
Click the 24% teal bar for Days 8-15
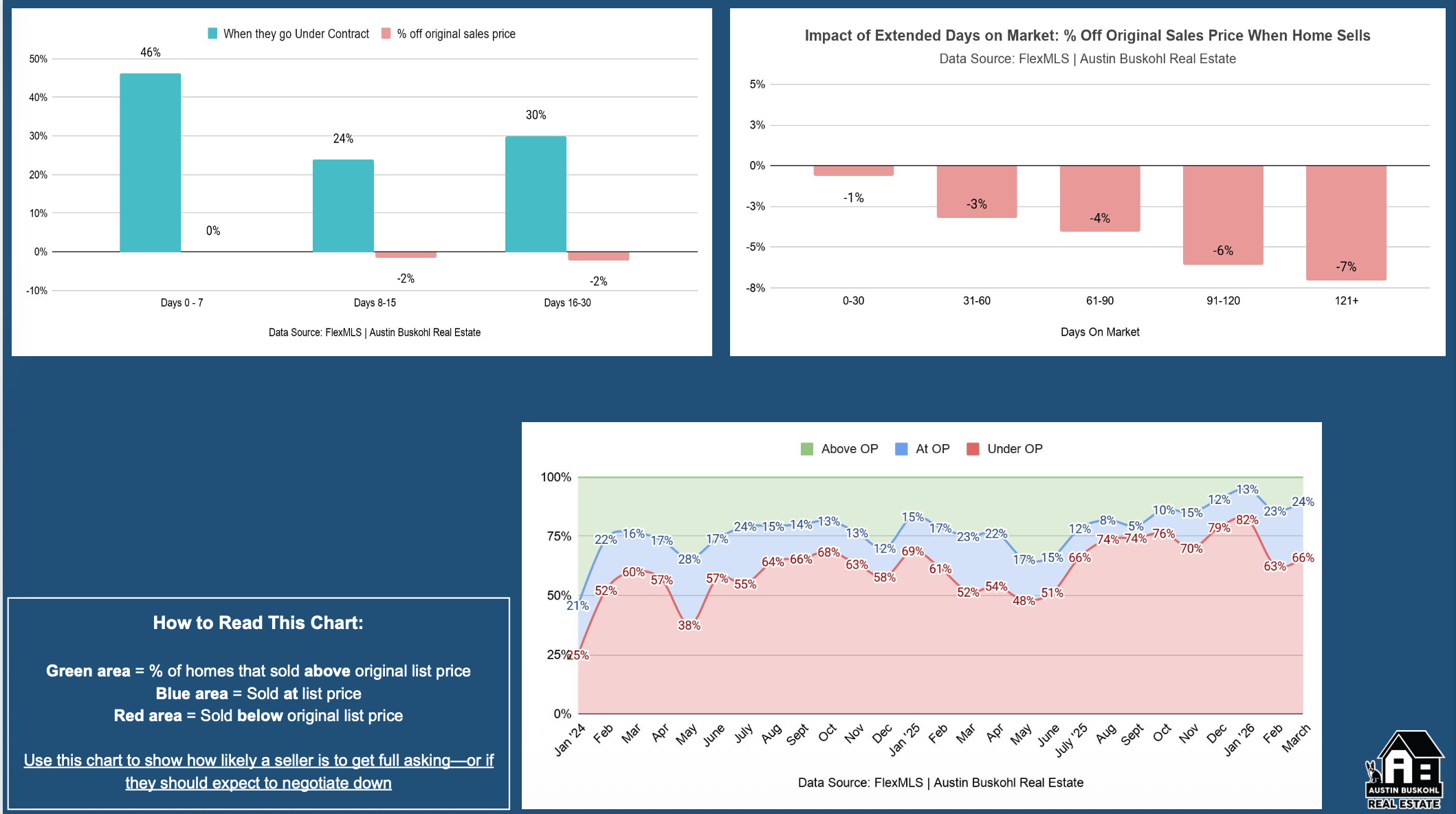pos(343,206)
